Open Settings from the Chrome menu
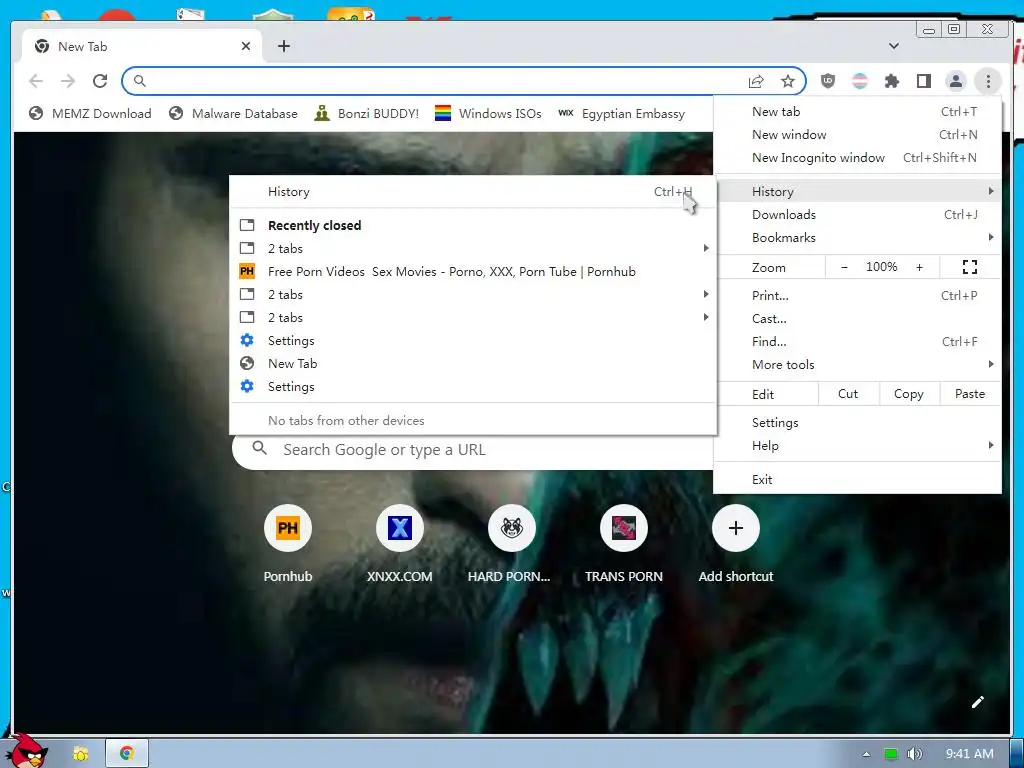Viewport: 1024px width, 768px height. click(857, 423)
